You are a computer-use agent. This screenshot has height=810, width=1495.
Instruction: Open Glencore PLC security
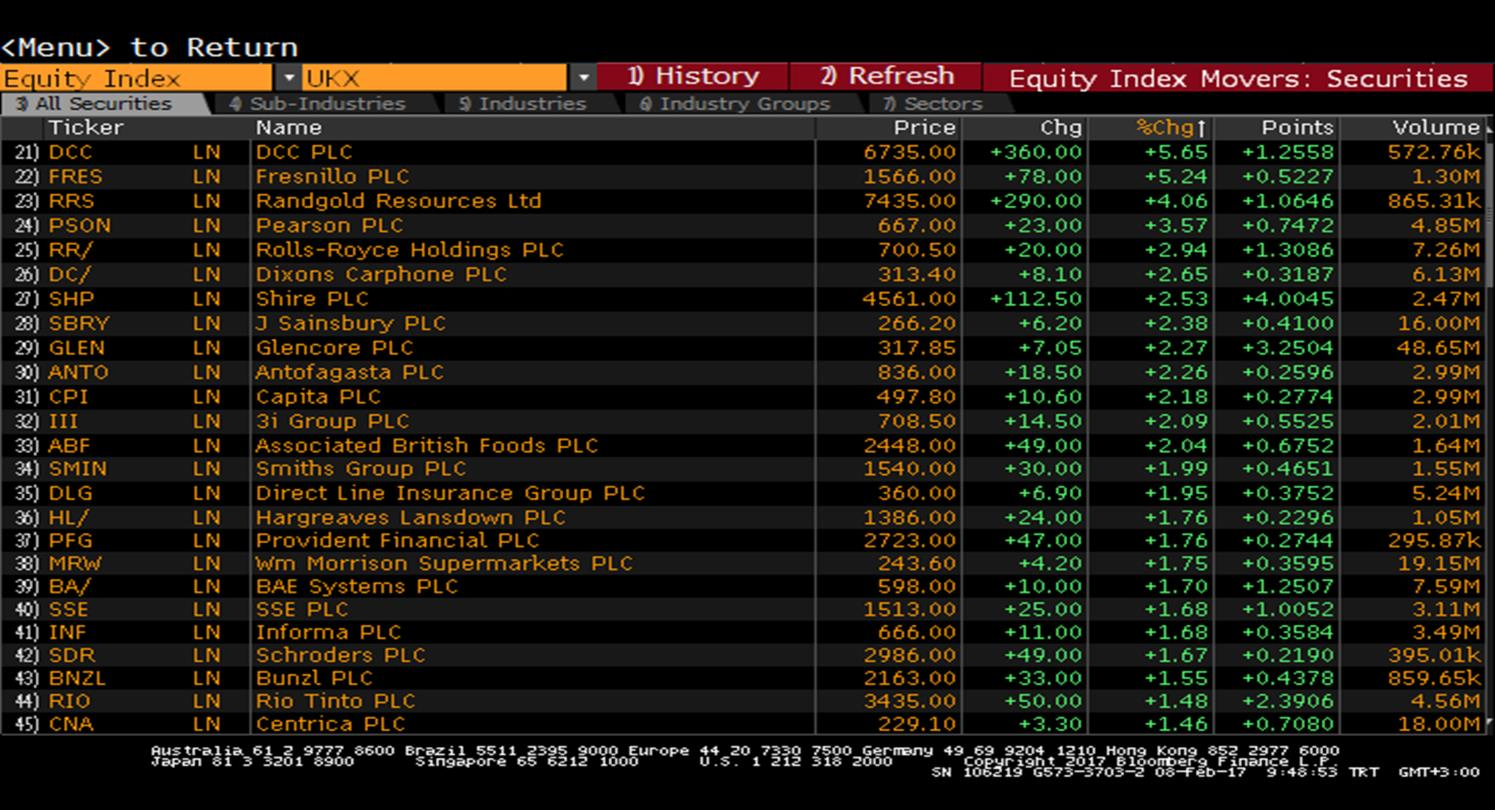tap(334, 348)
